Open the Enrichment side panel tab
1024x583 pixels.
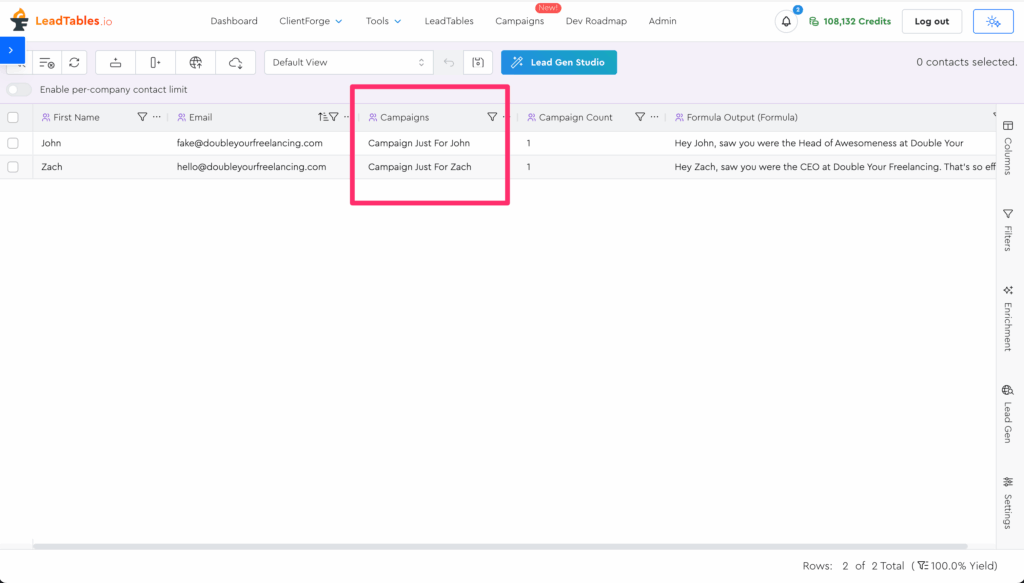tap(1007, 318)
